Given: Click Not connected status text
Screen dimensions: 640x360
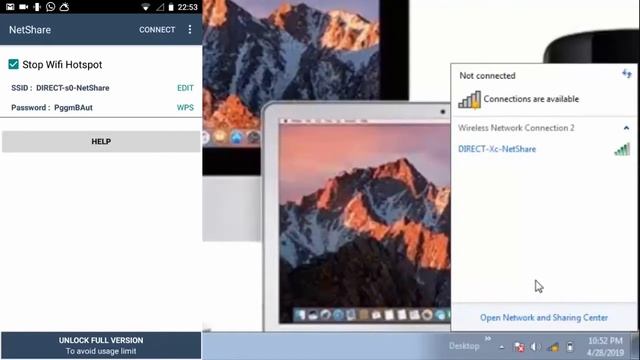Looking at the screenshot, I should pyautogui.click(x=487, y=76).
